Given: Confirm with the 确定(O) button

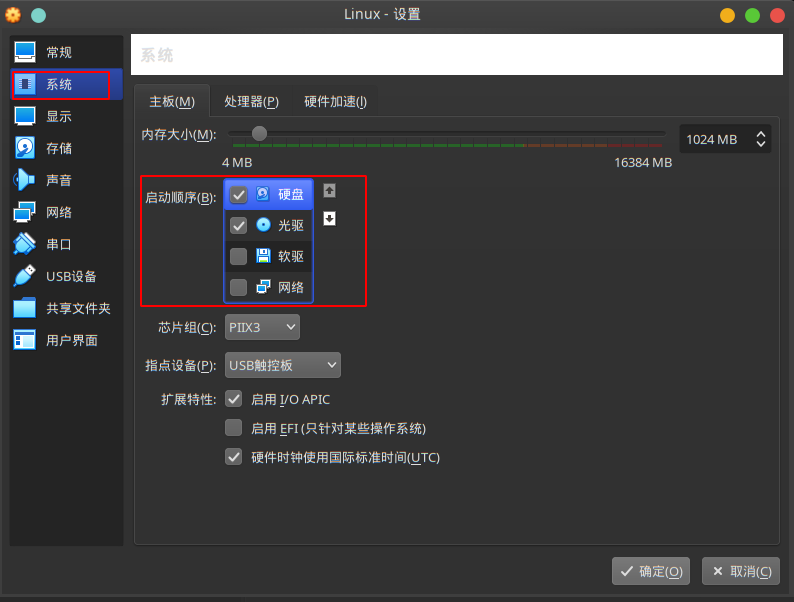Looking at the screenshot, I should point(651,571).
